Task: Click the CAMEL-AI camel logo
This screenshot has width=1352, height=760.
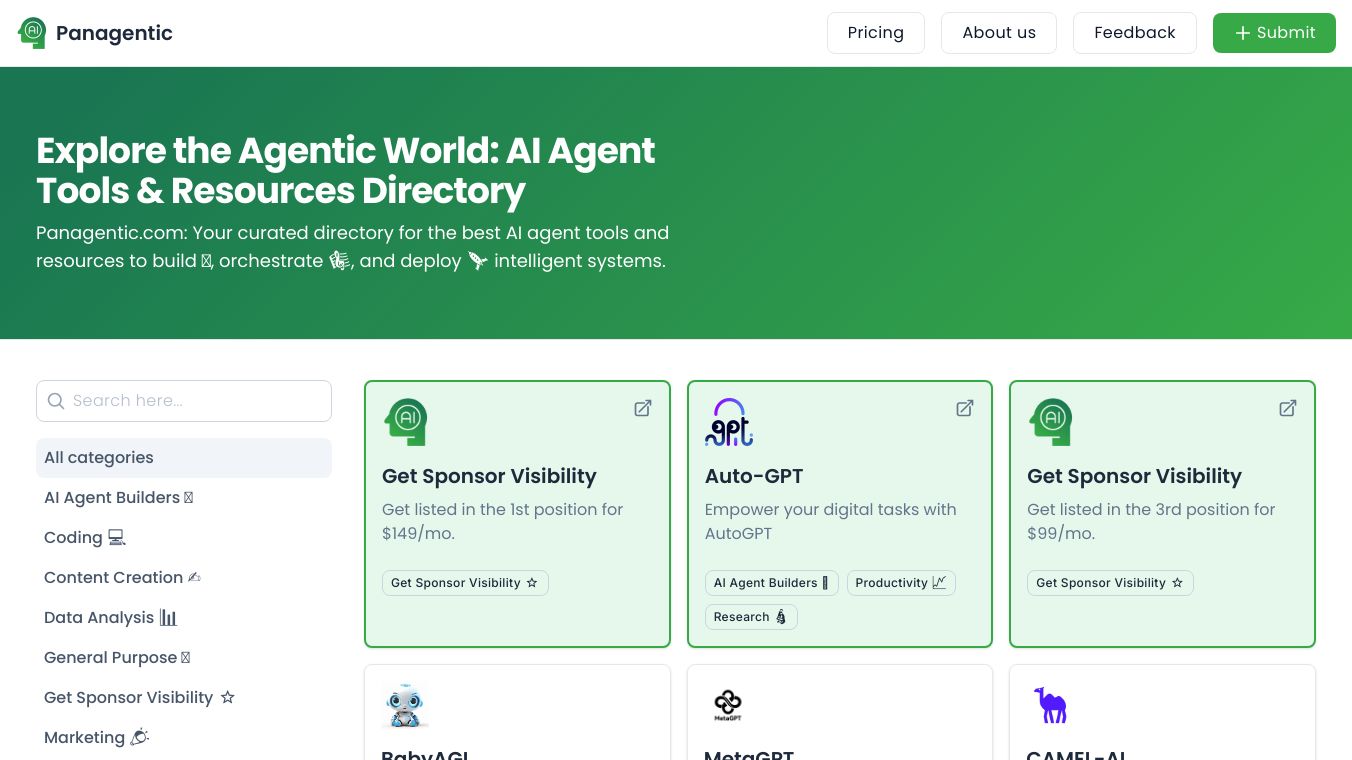Action: 1050,705
